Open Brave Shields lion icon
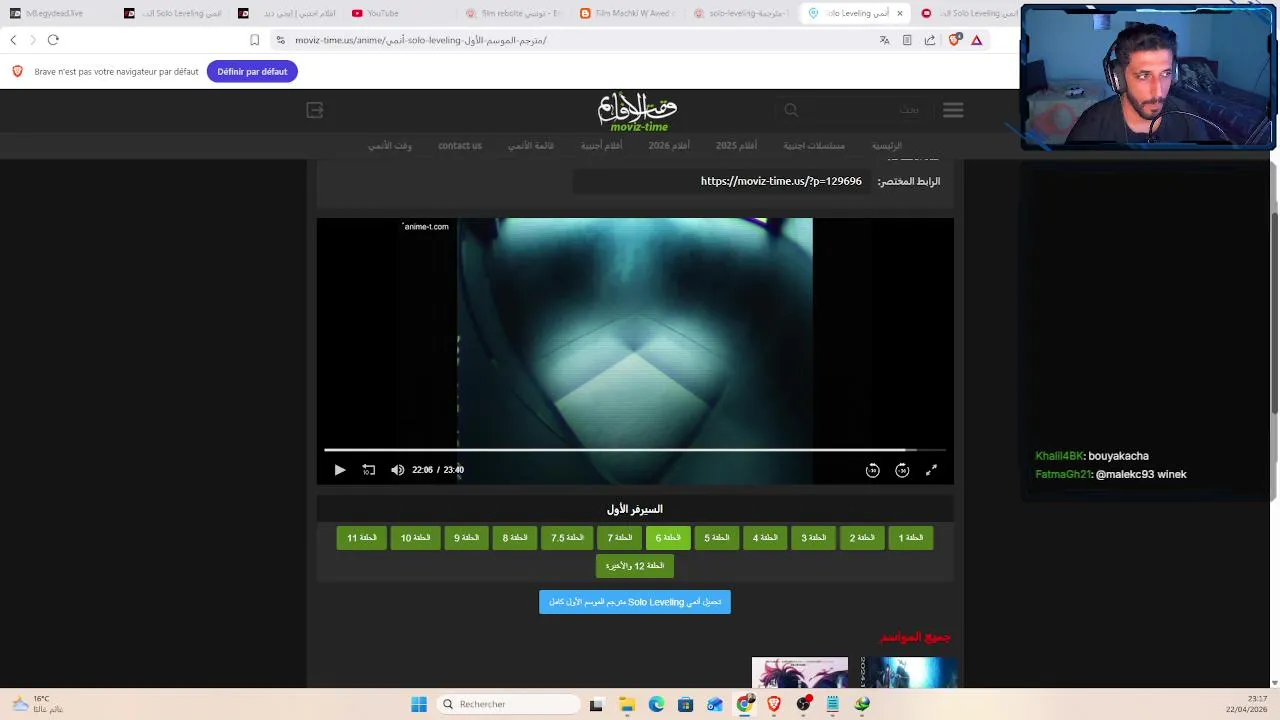 tap(955, 40)
